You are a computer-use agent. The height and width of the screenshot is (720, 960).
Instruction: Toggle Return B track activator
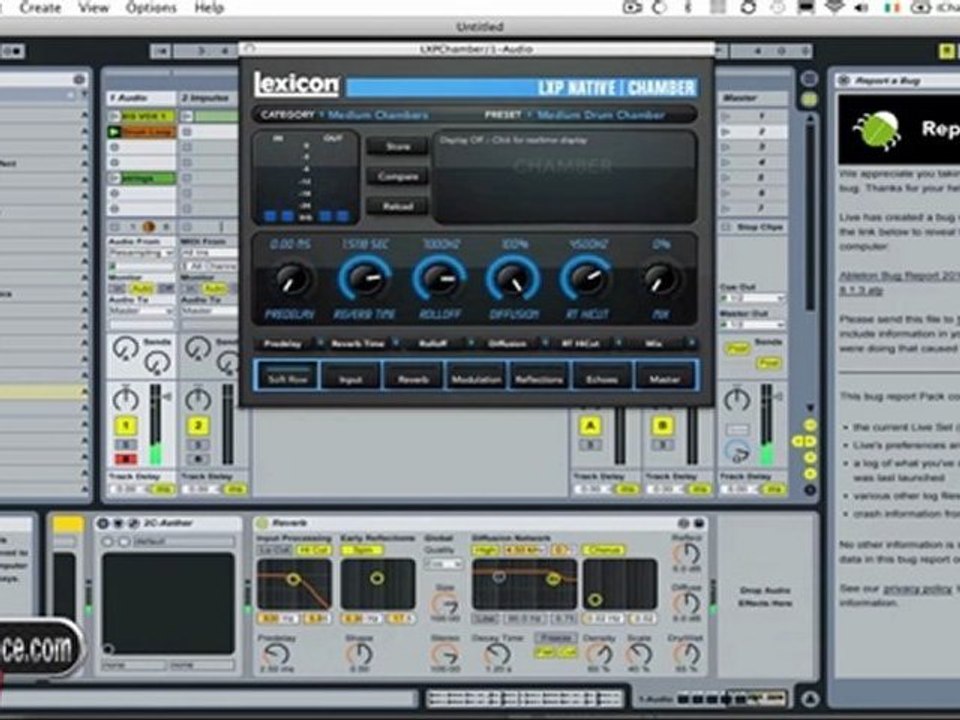[662, 426]
